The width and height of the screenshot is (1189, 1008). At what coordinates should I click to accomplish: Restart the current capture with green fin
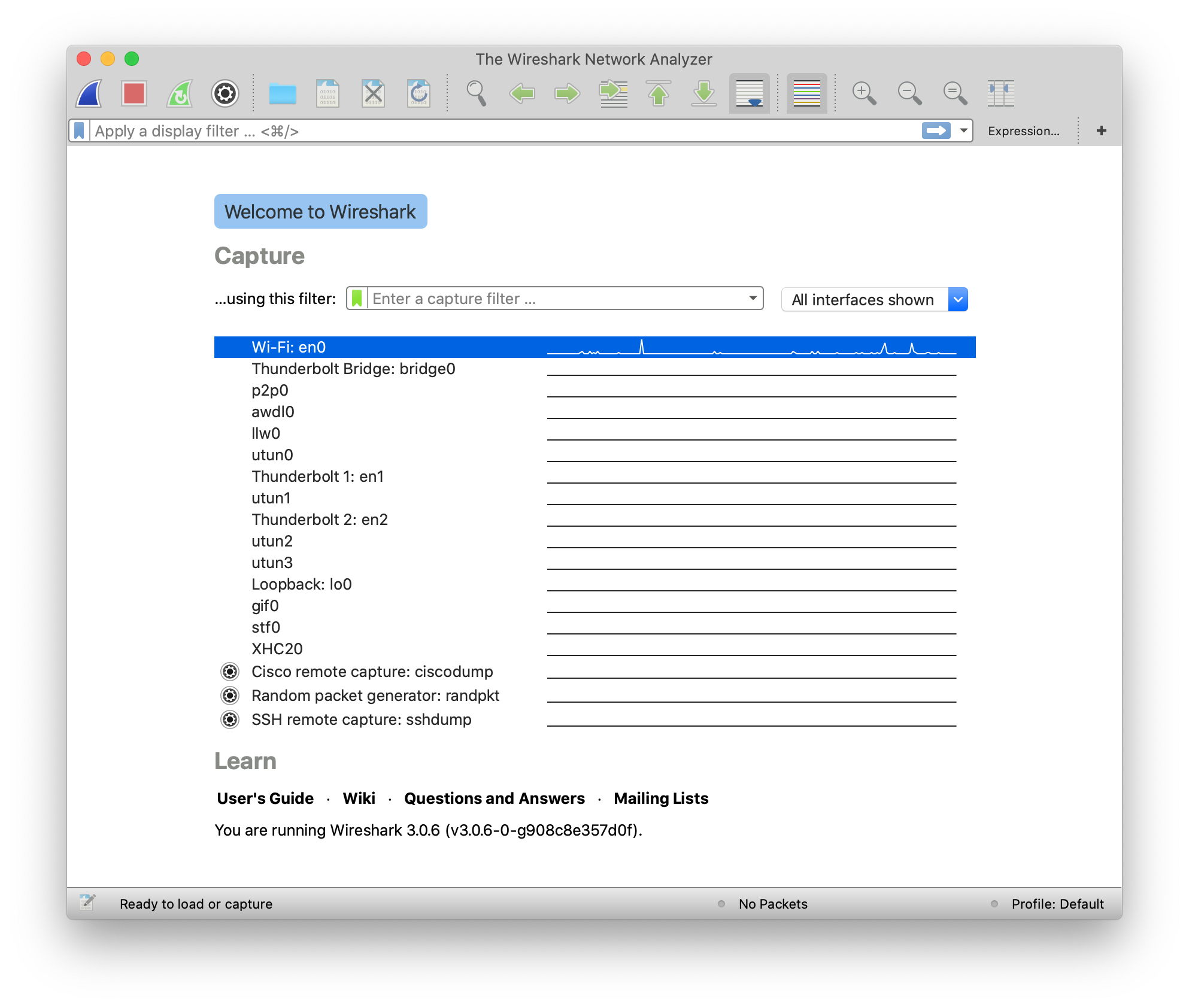(180, 93)
